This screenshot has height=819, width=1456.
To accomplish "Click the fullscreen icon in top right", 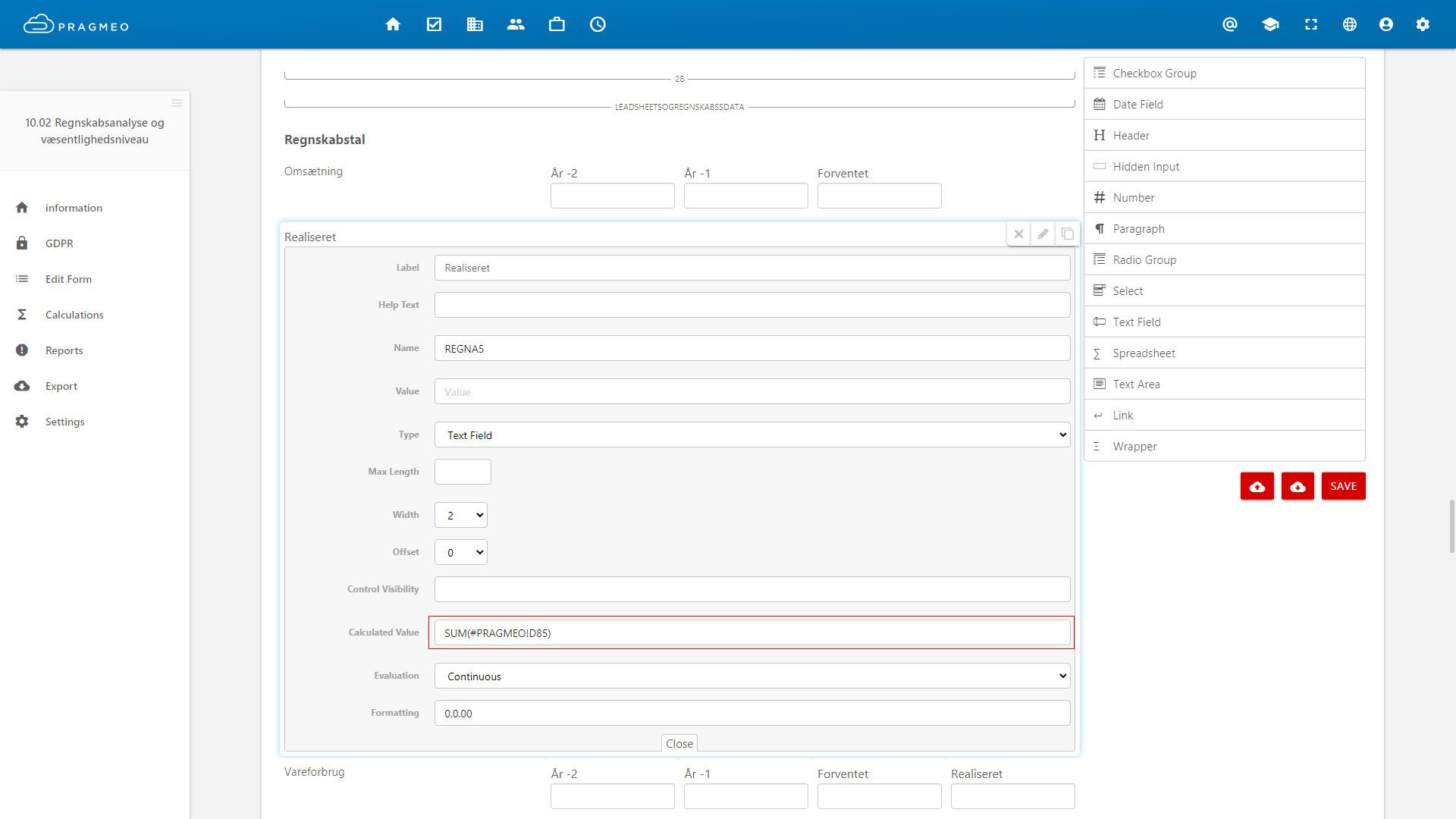I will [1310, 24].
